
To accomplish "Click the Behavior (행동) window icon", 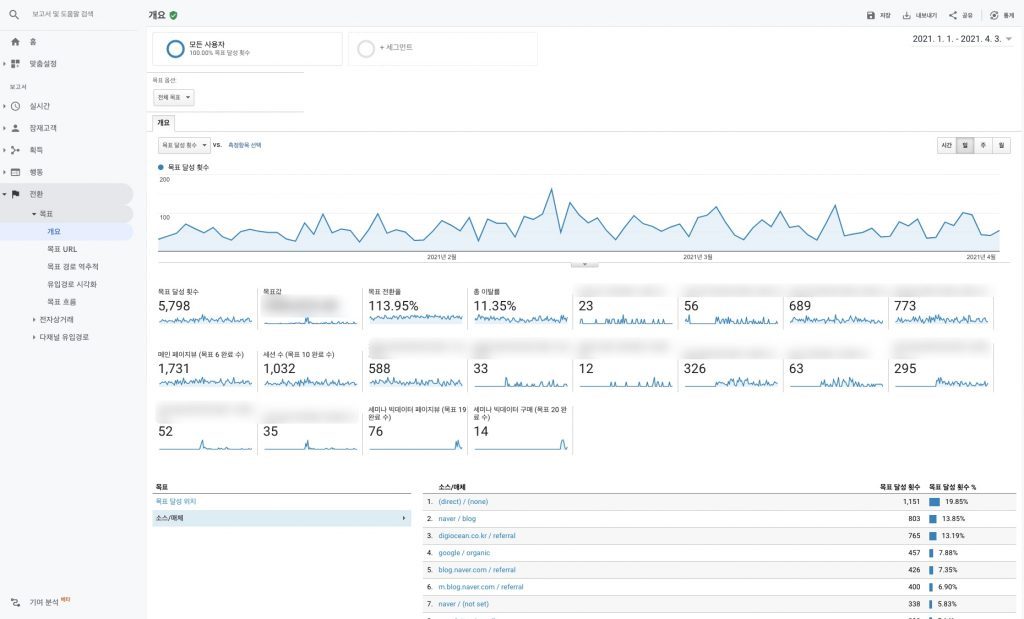I will click(x=15, y=172).
